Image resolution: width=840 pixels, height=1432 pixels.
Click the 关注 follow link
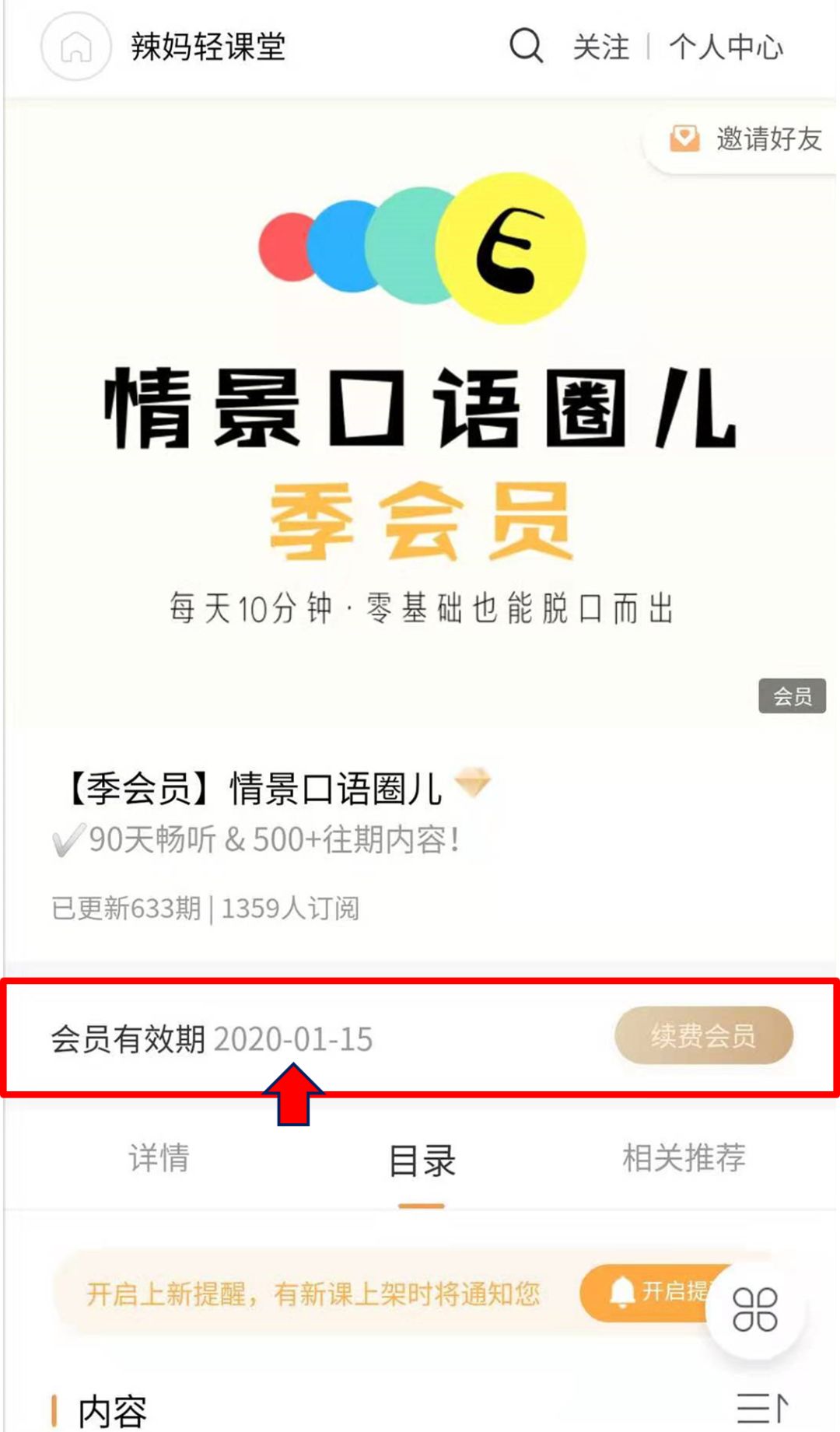pyautogui.click(x=601, y=47)
